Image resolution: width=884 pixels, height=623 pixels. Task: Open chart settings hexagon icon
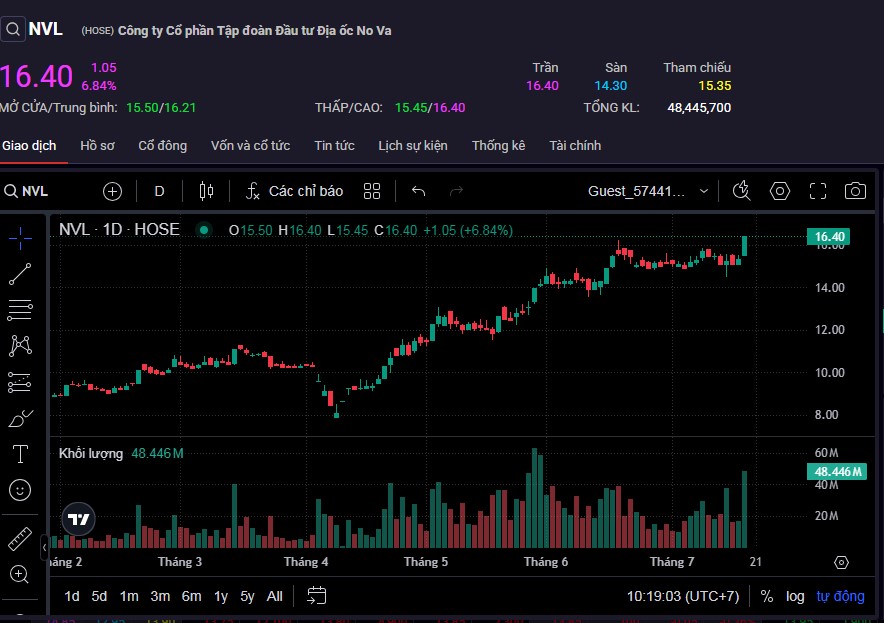[x=780, y=191]
